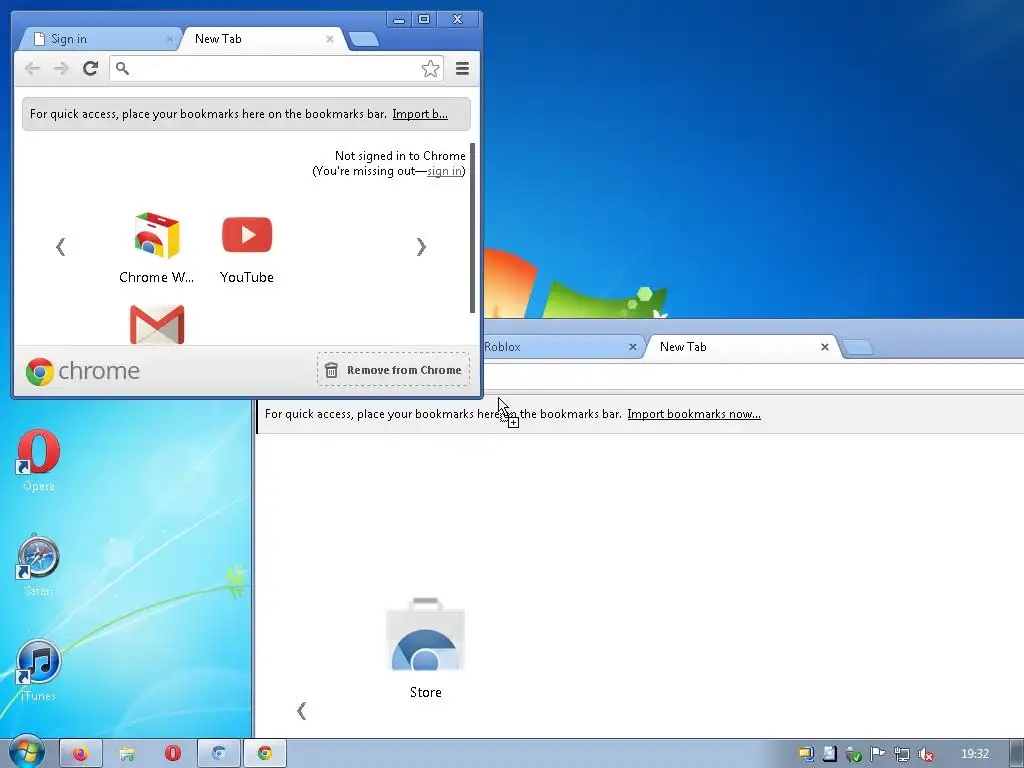The width and height of the screenshot is (1024, 768).
Task: Click the clock showing 19:32
Action: click(x=975, y=754)
